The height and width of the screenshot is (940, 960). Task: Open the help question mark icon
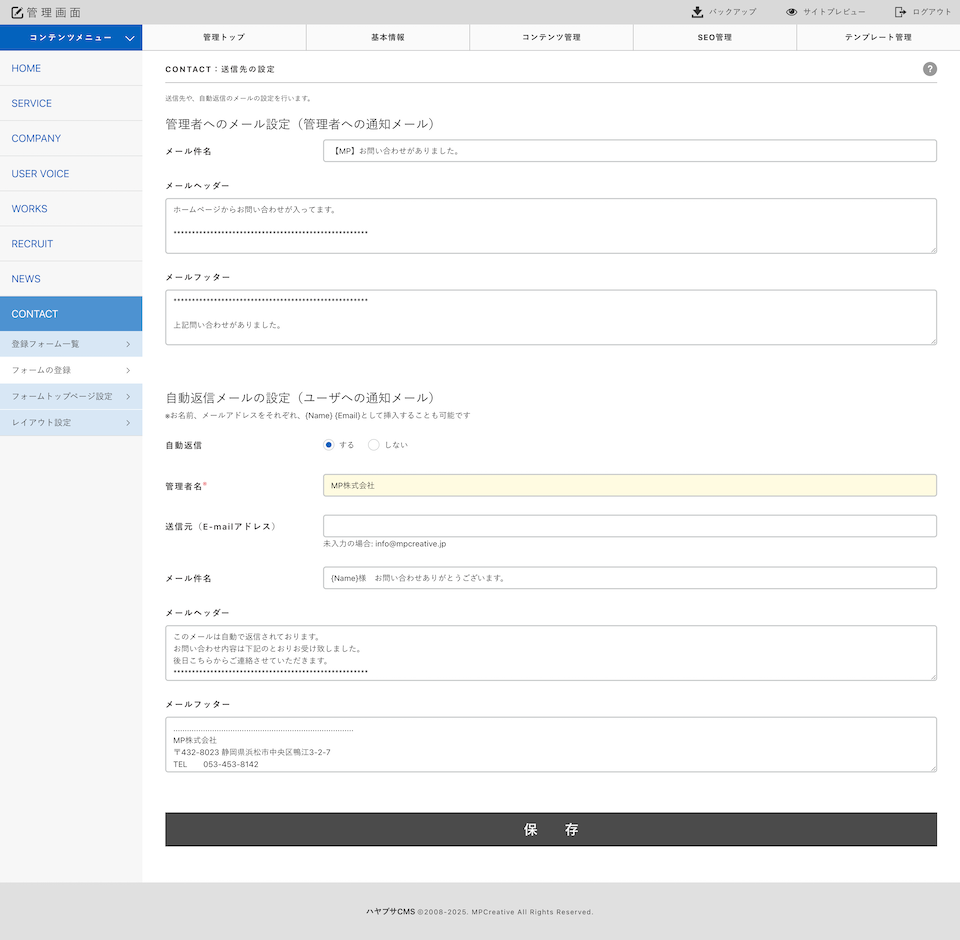tap(929, 69)
